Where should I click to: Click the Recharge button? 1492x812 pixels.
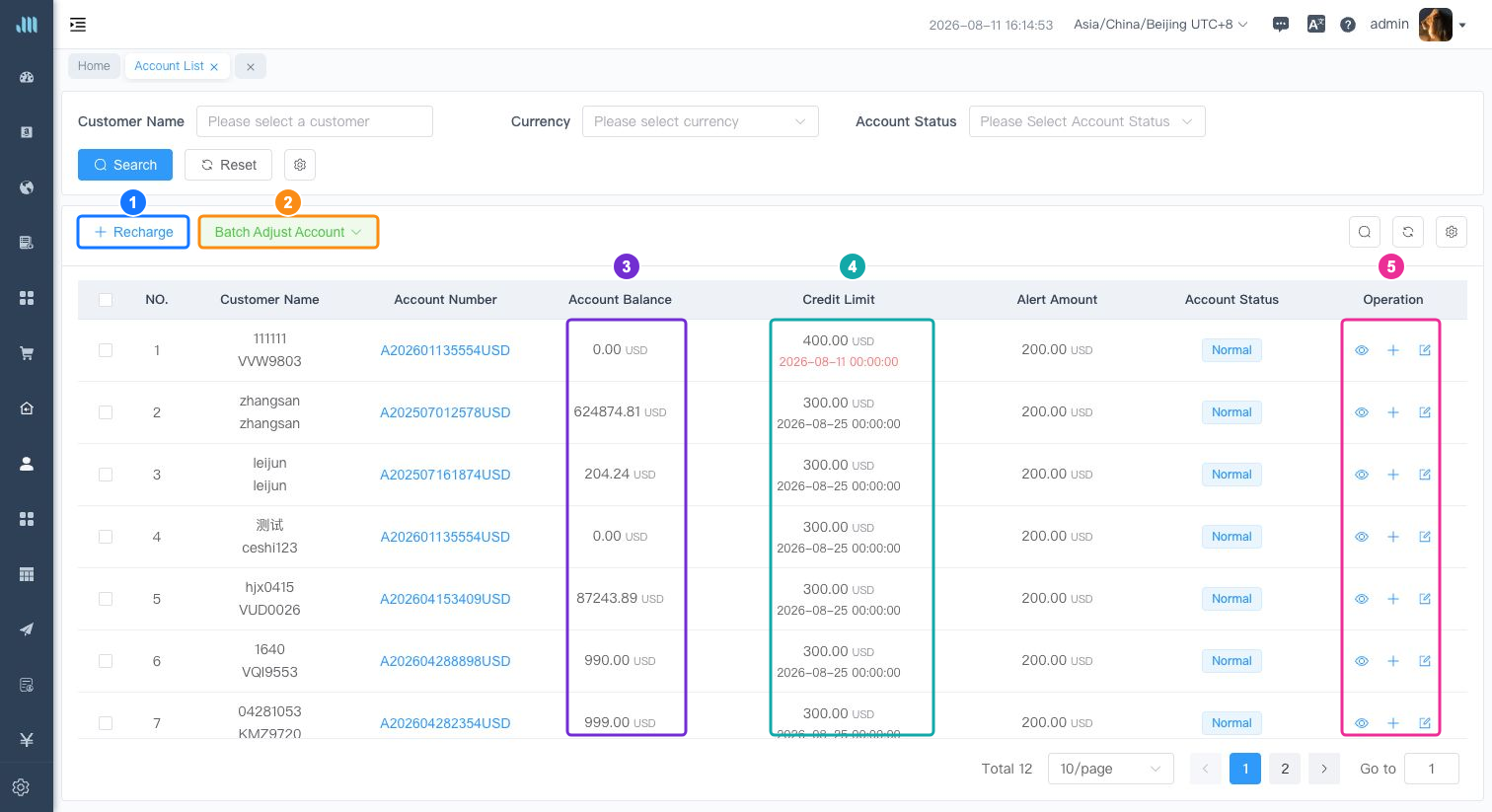click(133, 232)
